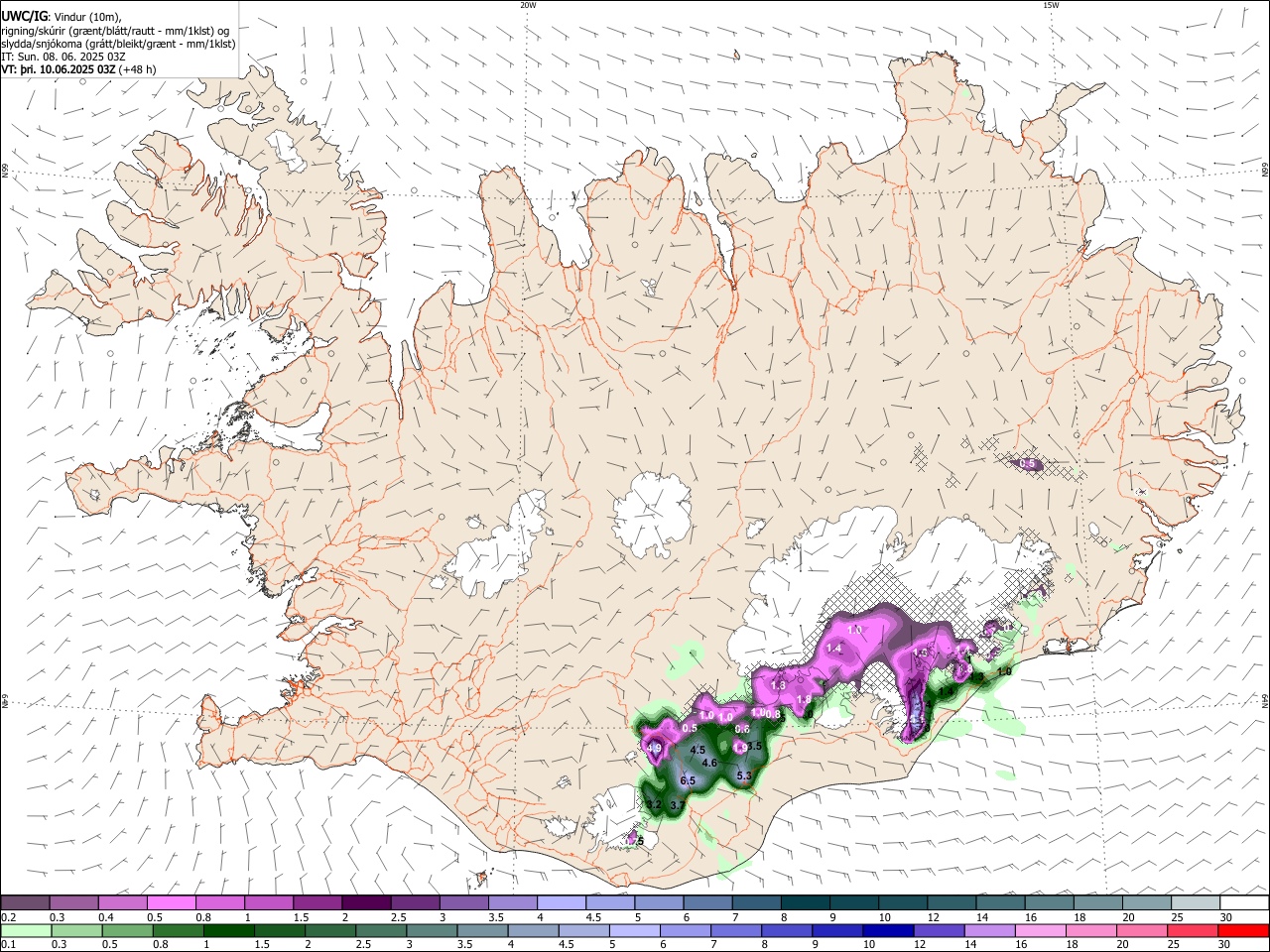Click the black 1.4 rain value near the coast
Viewport: 1270px width, 952px height.
(947, 691)
